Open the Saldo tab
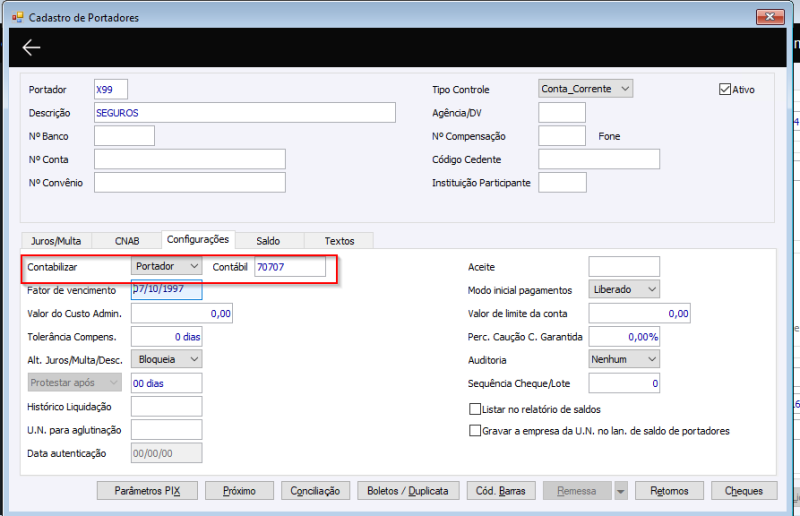This screenshot has height=516, width=800. (268, 241)
